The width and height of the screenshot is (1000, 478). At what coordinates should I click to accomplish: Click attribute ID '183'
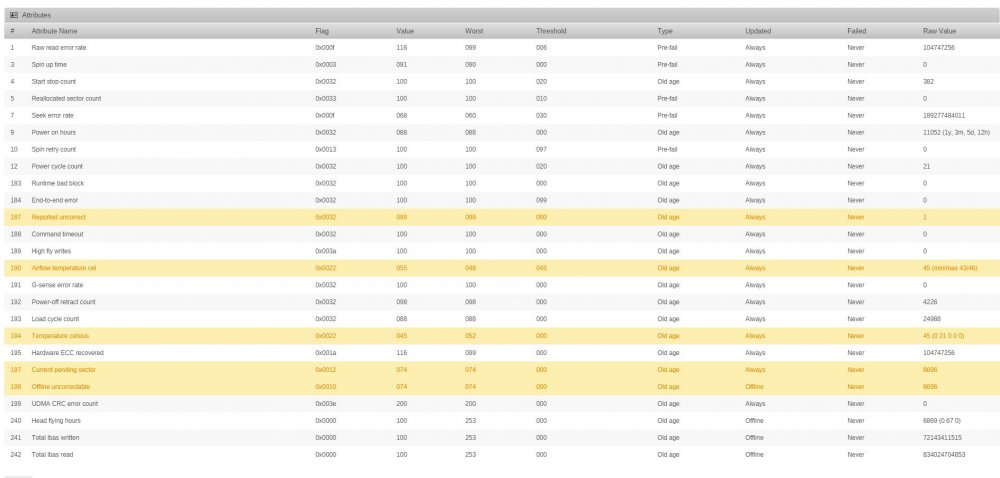coord(16,183)
